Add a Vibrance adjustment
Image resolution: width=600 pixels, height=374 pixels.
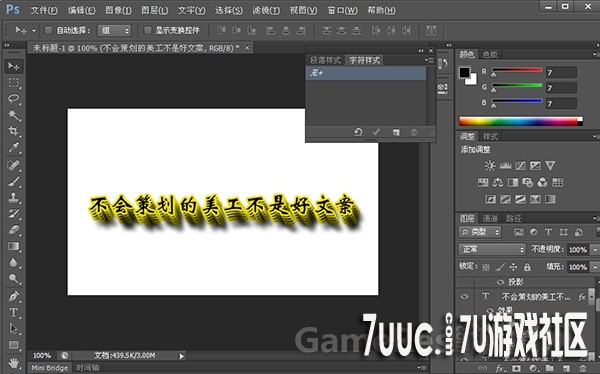550,165
